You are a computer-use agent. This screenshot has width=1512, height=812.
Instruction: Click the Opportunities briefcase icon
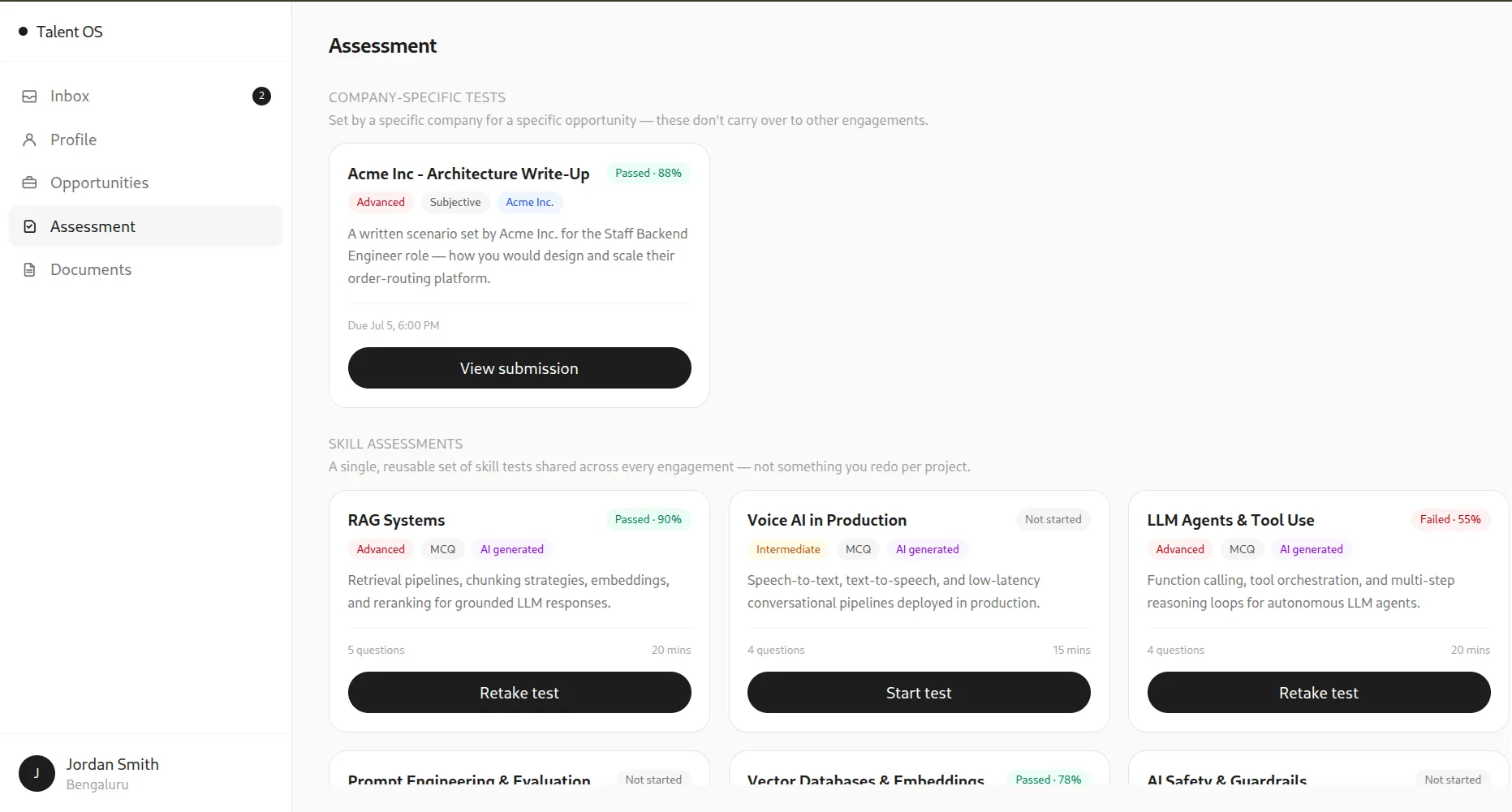[29, 183]
